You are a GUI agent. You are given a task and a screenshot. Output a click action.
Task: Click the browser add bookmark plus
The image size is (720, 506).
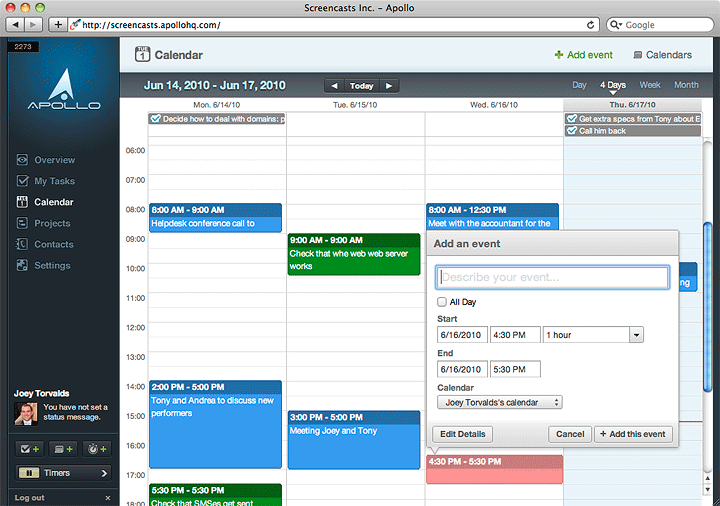click(x=58, y=24)
